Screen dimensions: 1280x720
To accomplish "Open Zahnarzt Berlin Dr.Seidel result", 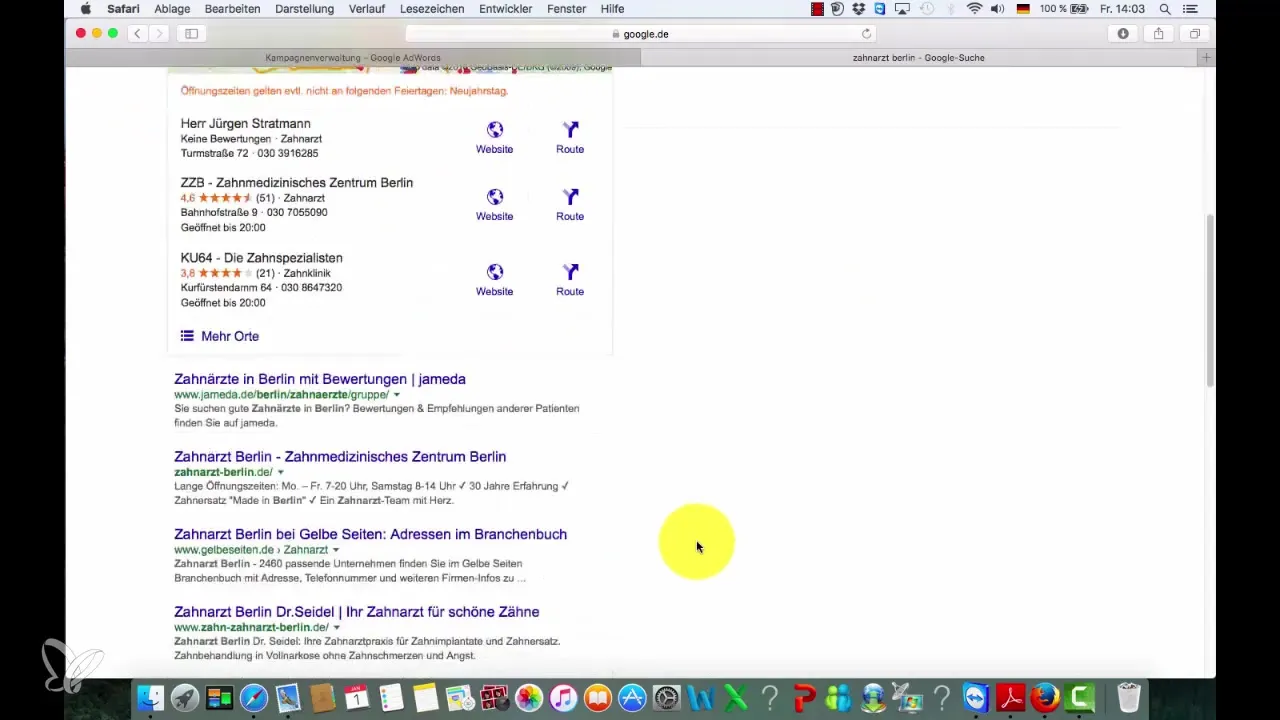I will pos(356,611).
